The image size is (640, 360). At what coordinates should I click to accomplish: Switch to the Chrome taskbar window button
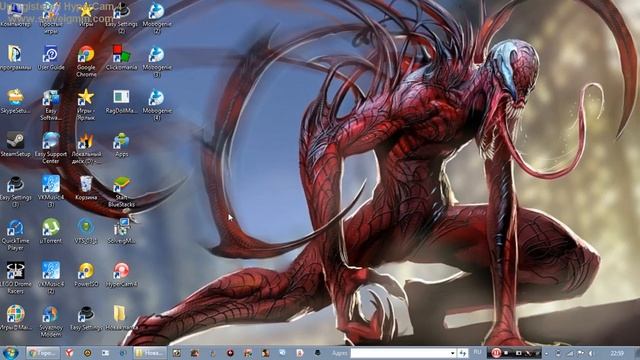[43, 353]
